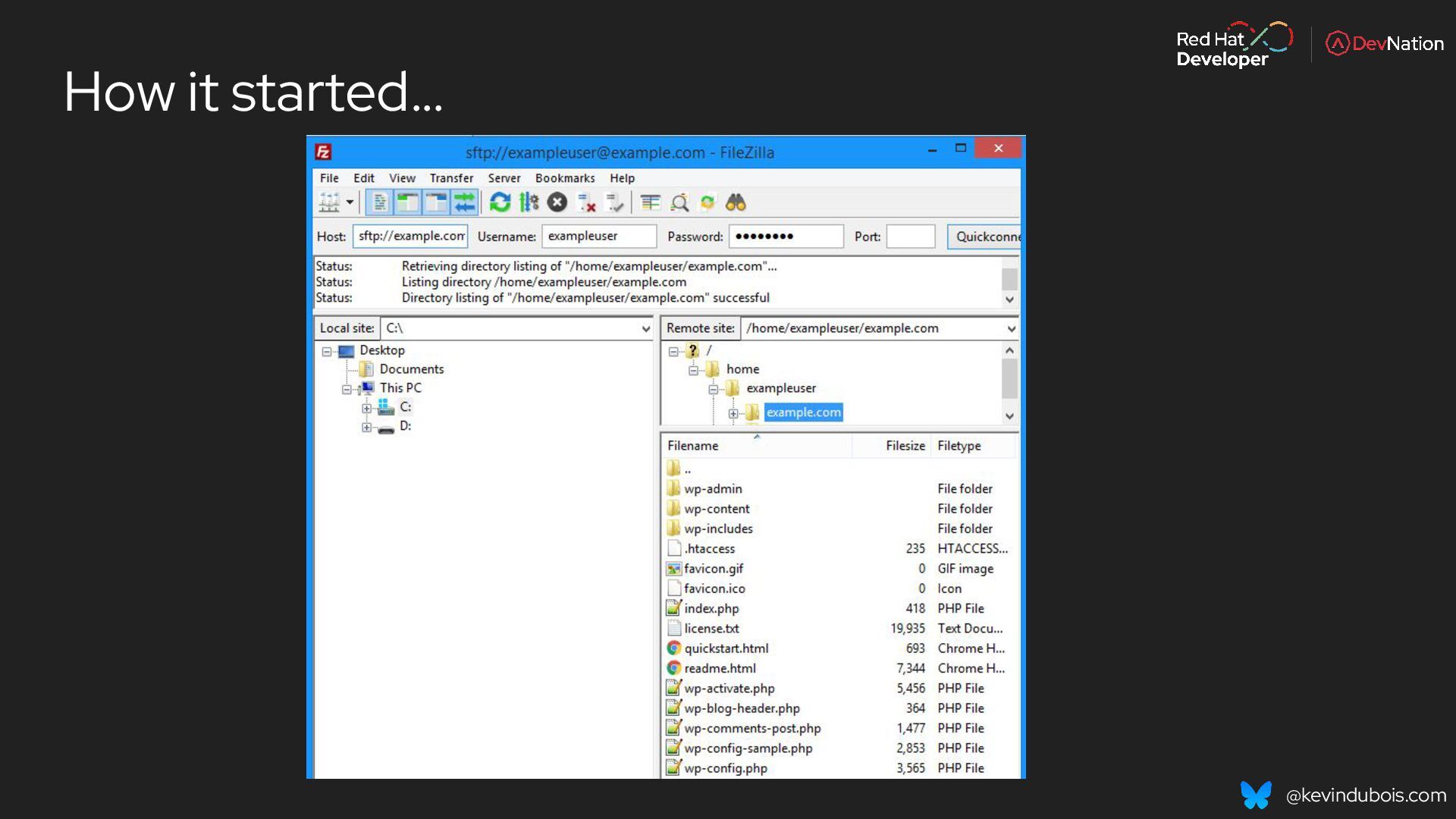Screen dimensions: 1456x819
Task: Click message log scrollbar down arrow
Action: pyautogui.click(x=1009, y=300)
